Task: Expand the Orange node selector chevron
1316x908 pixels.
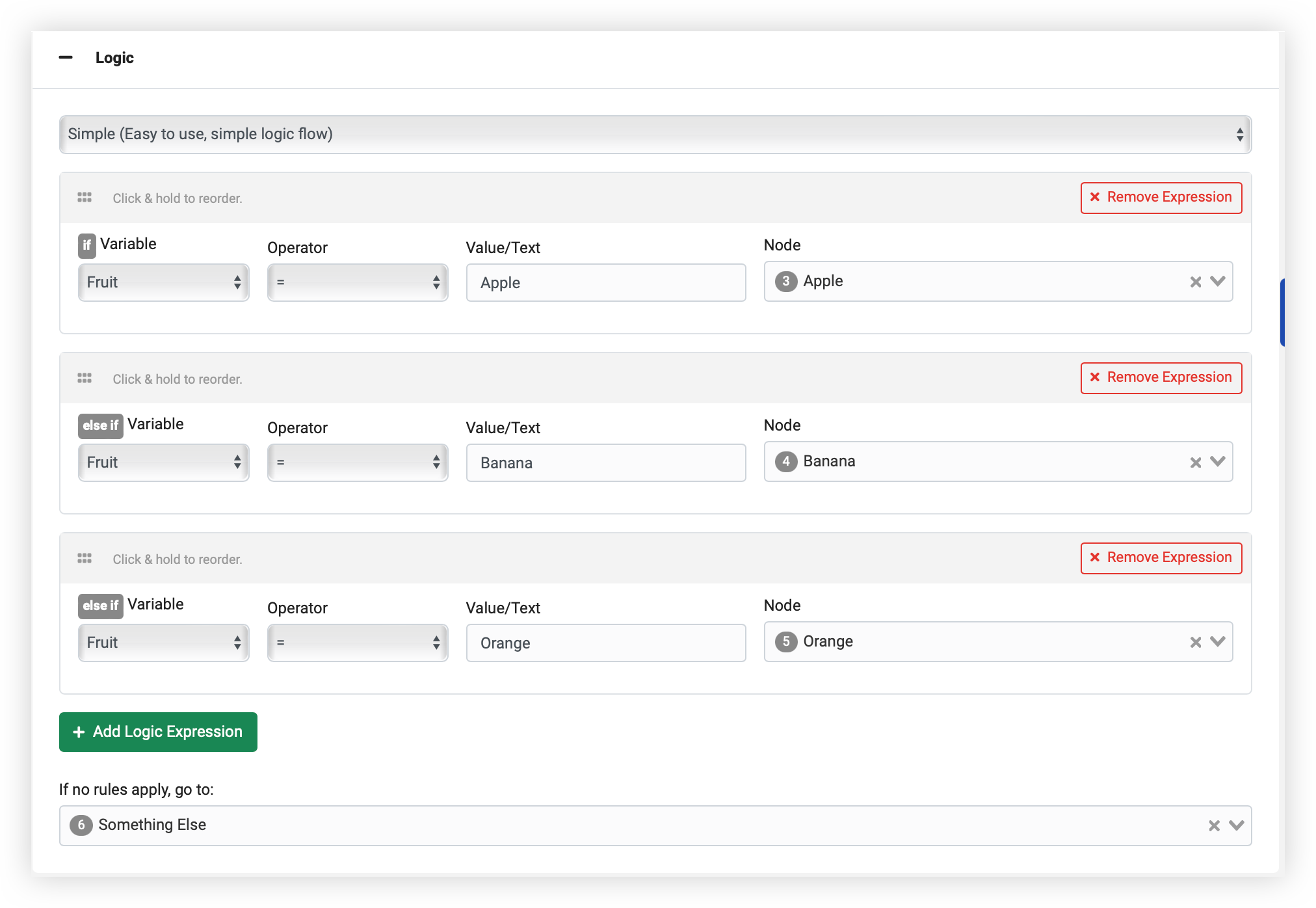Action: coord(1218,642)
